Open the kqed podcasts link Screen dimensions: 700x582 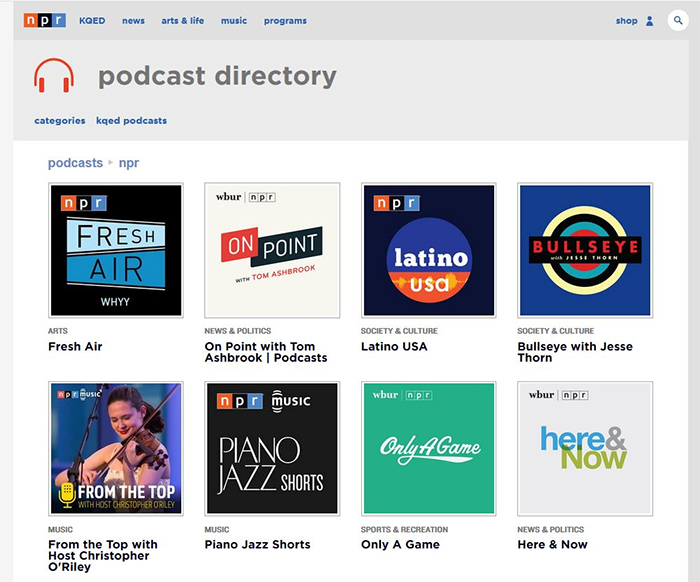coord(131,121)
